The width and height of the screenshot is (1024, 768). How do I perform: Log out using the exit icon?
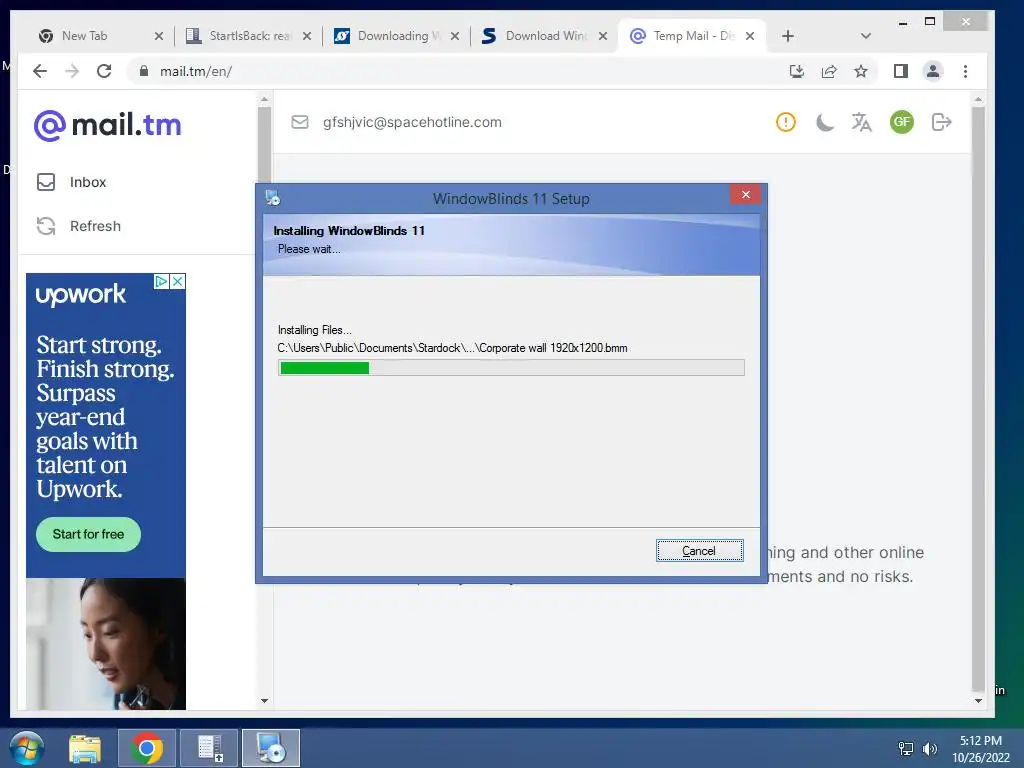pyautogui.click(x=941, y=122)
